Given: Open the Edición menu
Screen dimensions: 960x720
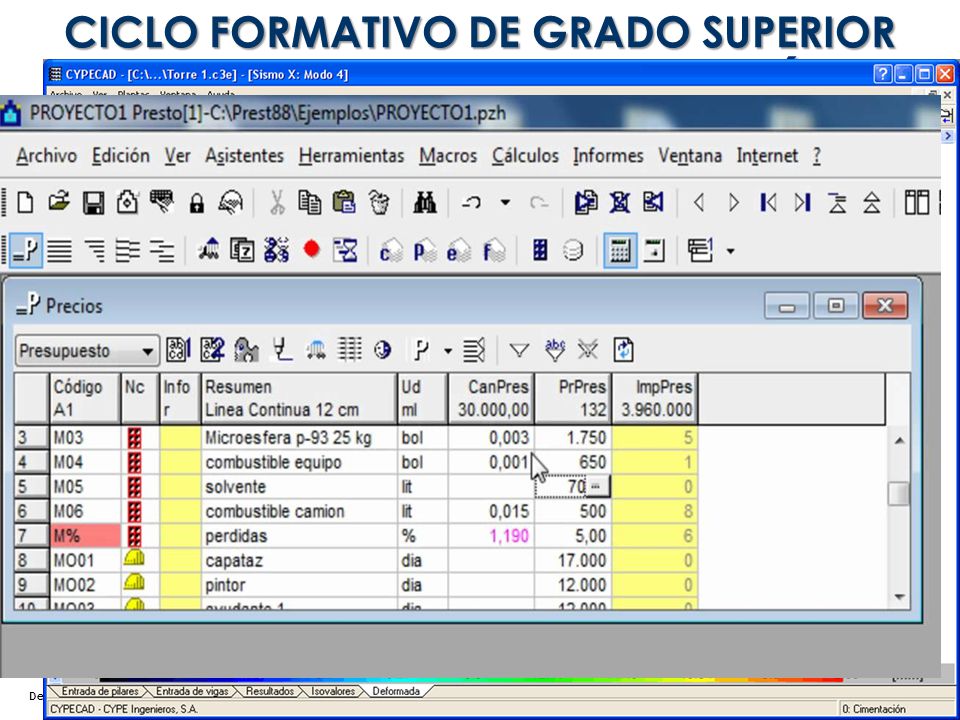Looking at the screenshot, I should click(121, 156).
